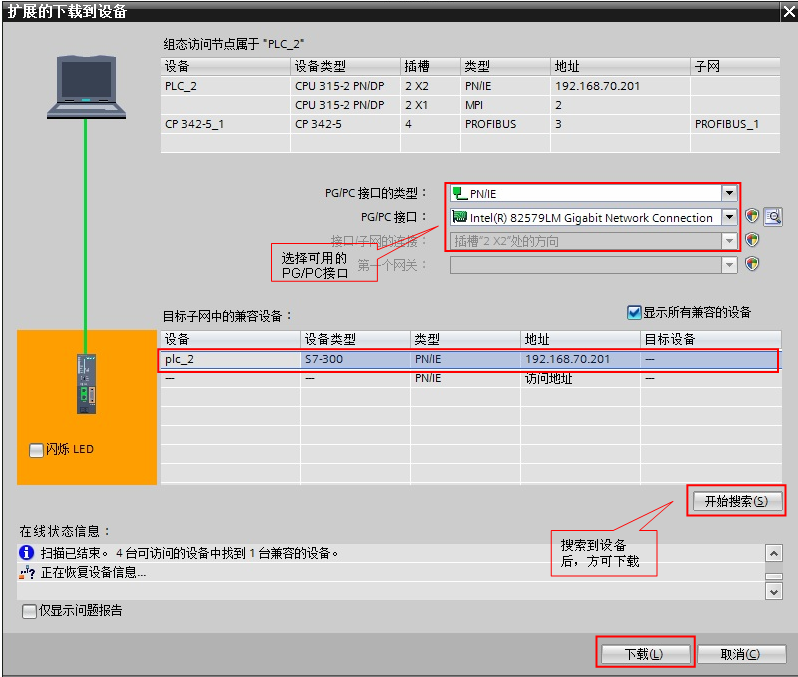Uncheck 显示所有兼容的设备 checkbox
798x677 pixels.
(634, 312)
